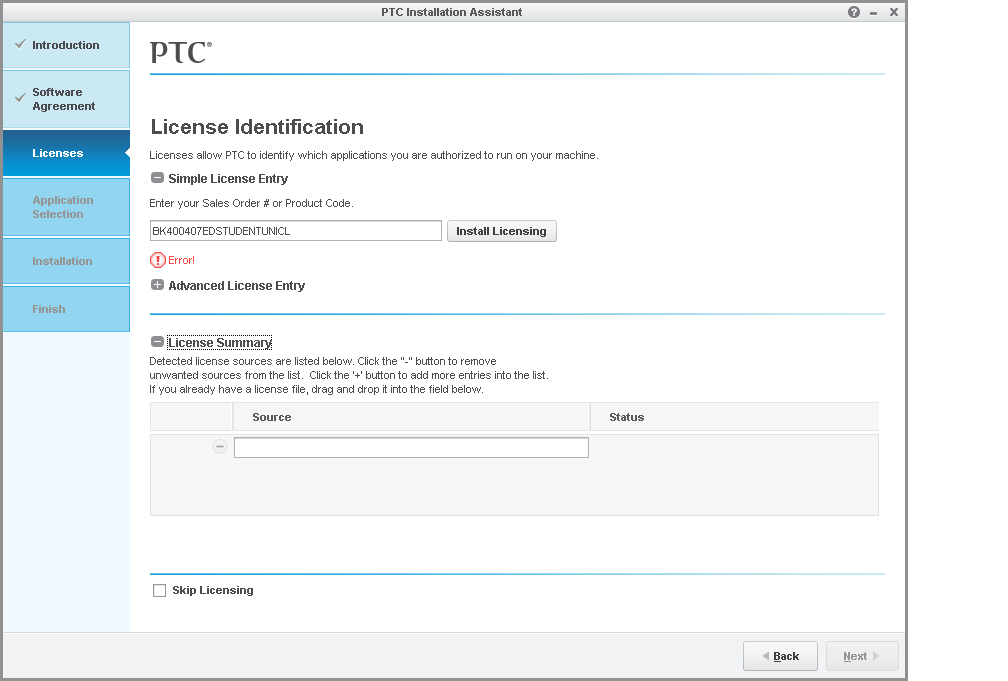The image size is (1008, 681).
Task: Collapse the License Summary section
Action: pos(157,342)
